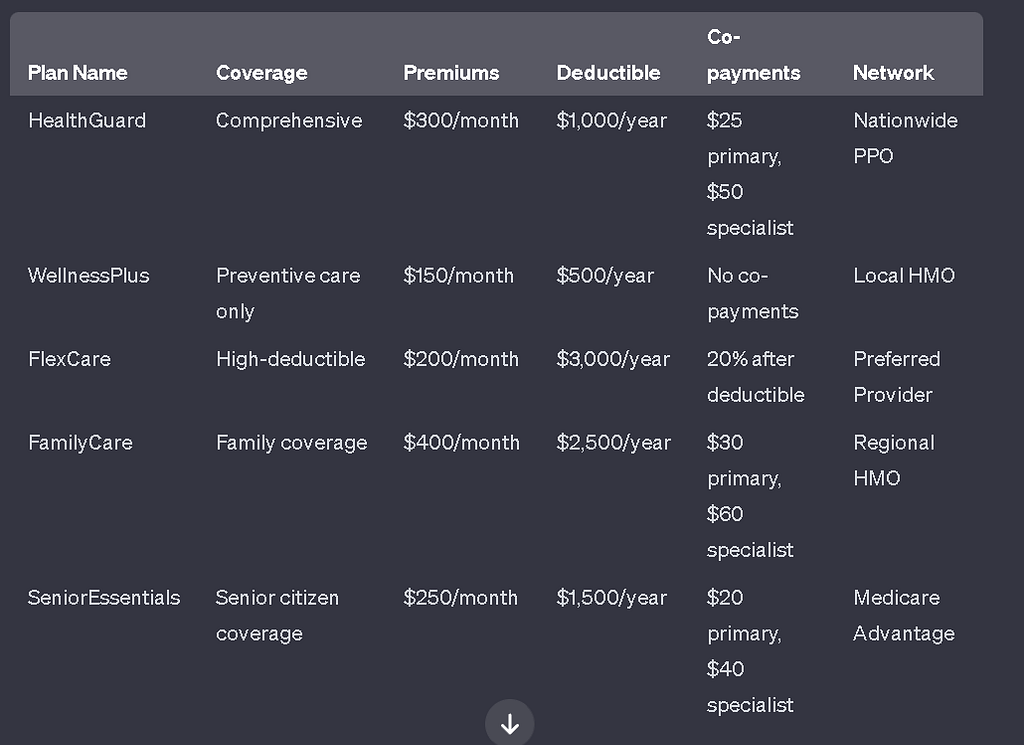Click the Coverage column header

pyautogui.click(x=261, y=73)
